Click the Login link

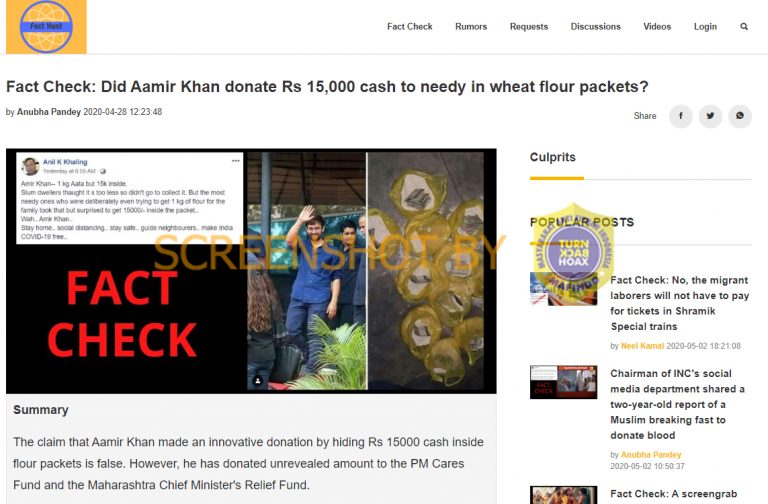click(705, 26)
